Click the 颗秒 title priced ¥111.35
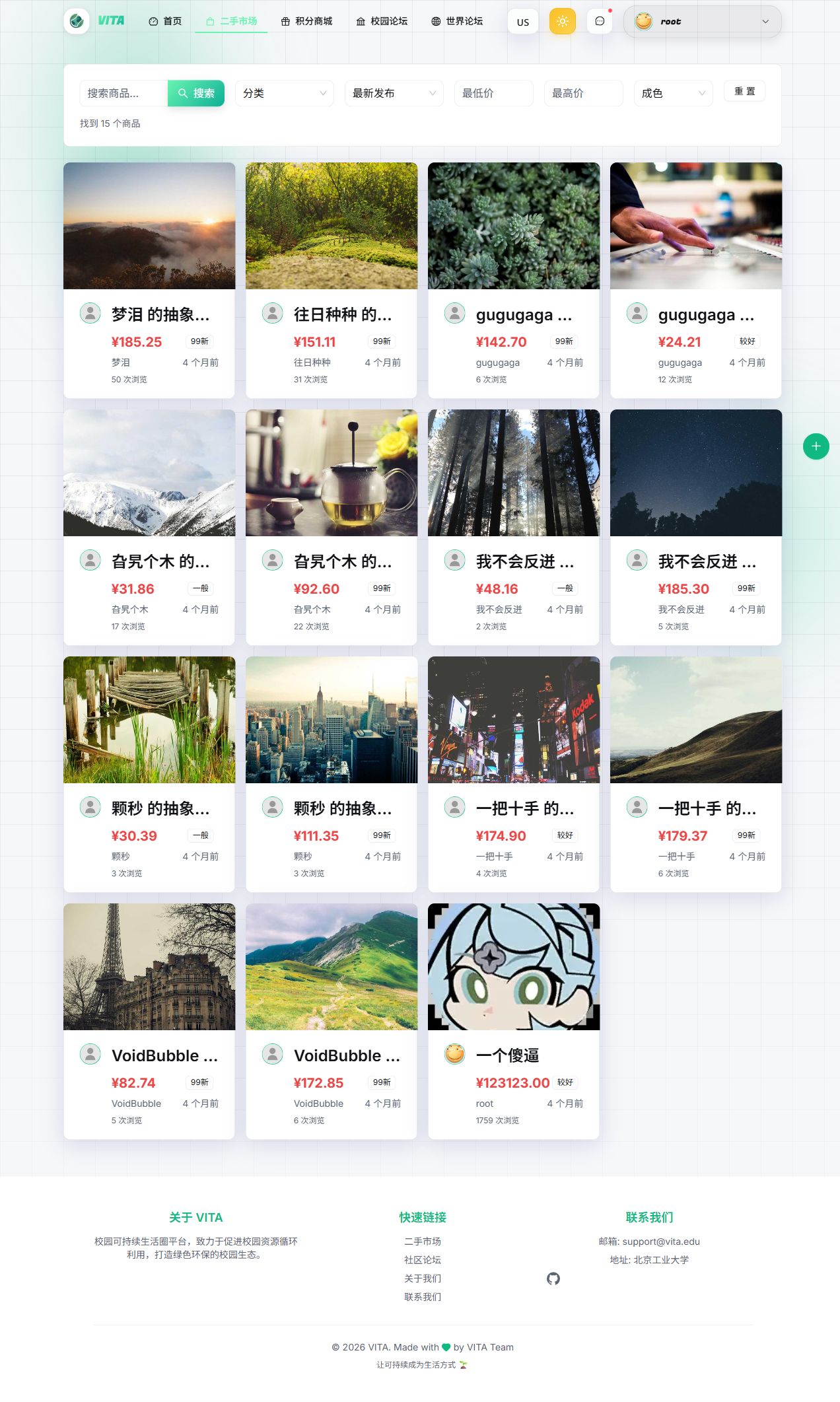Screen dimensions: 840x1402 343,808
